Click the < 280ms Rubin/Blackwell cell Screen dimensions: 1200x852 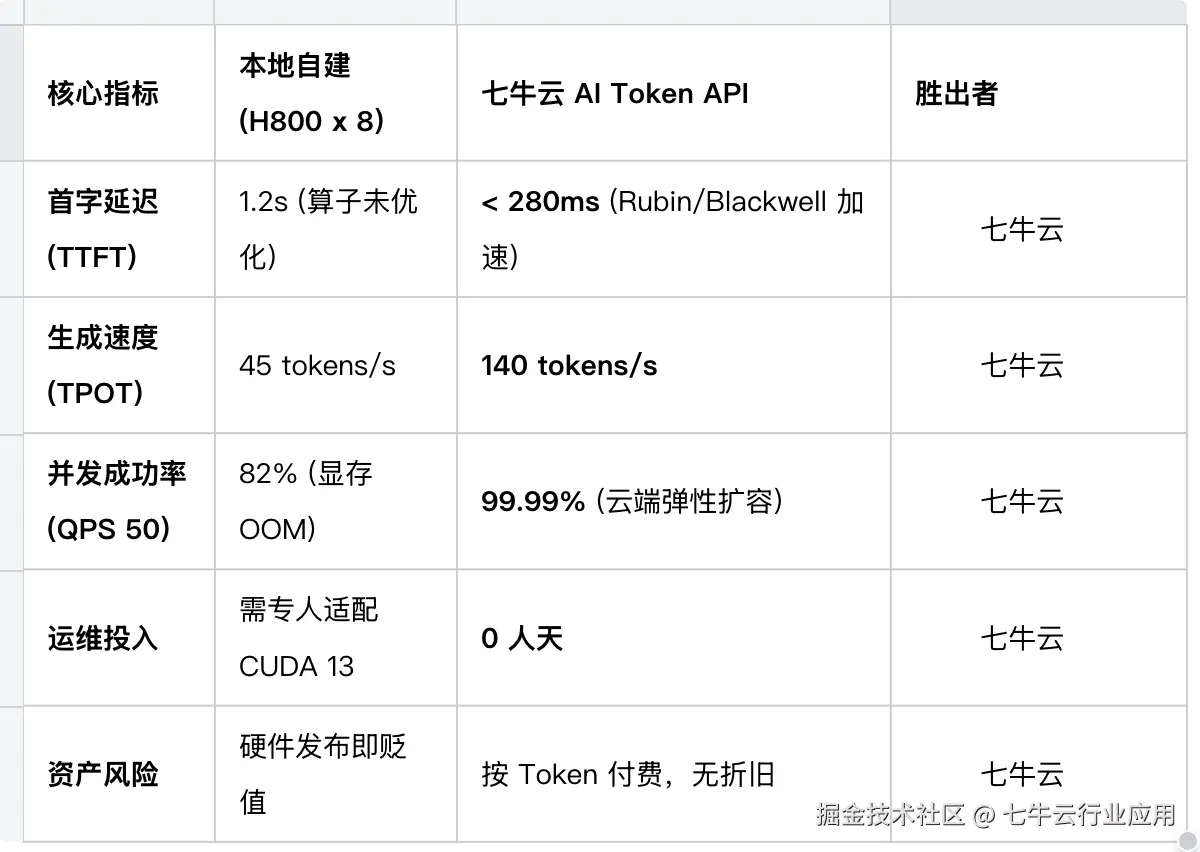[x=672, y=229]
